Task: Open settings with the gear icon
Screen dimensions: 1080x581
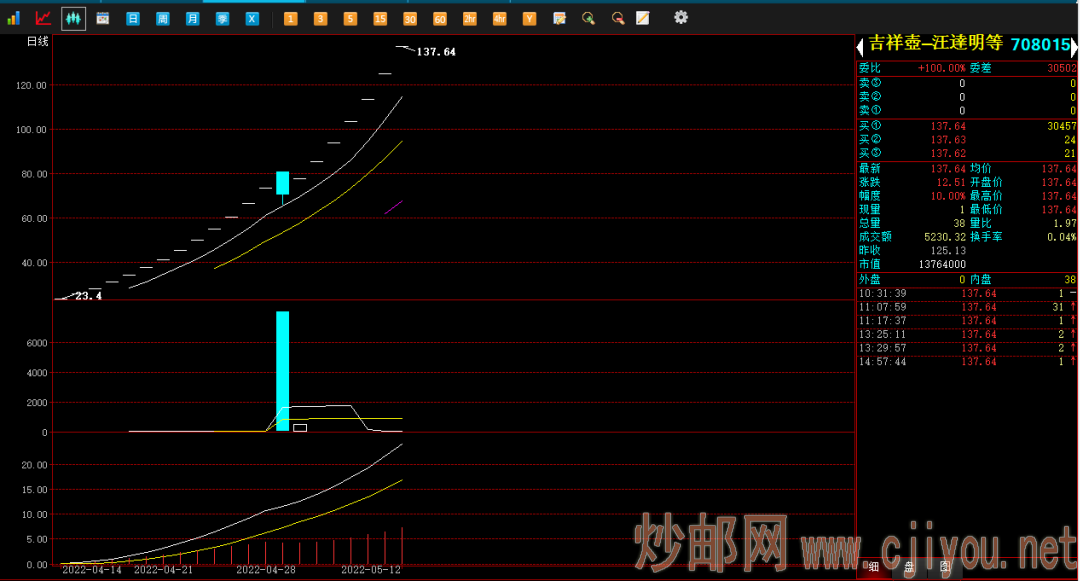Action: pyautogui.click(x=681, y=17)
